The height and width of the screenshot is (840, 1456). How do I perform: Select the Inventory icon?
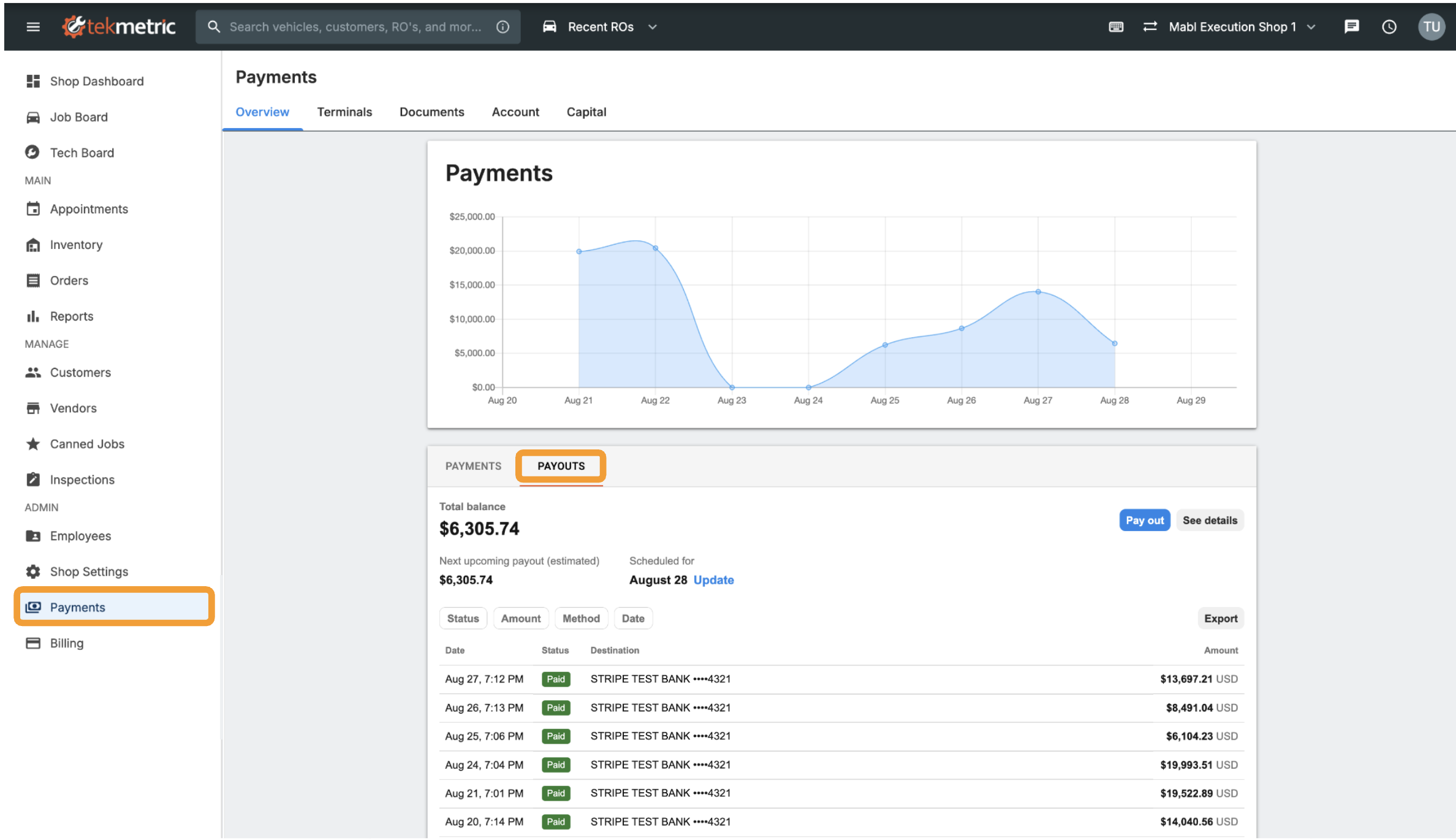[x=33, y=244]
